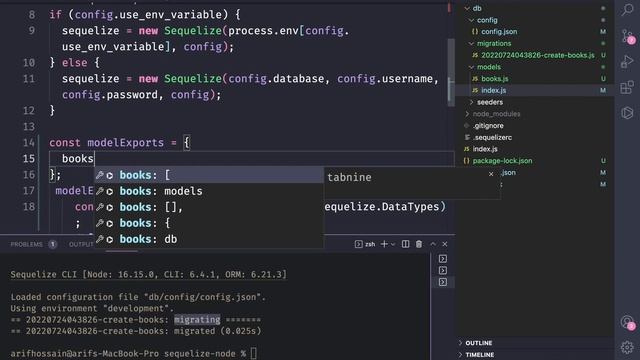Collapse the config folder
The height and width of the screenshot is (360, 640).
pyautogui.click(x=471, y=20)
